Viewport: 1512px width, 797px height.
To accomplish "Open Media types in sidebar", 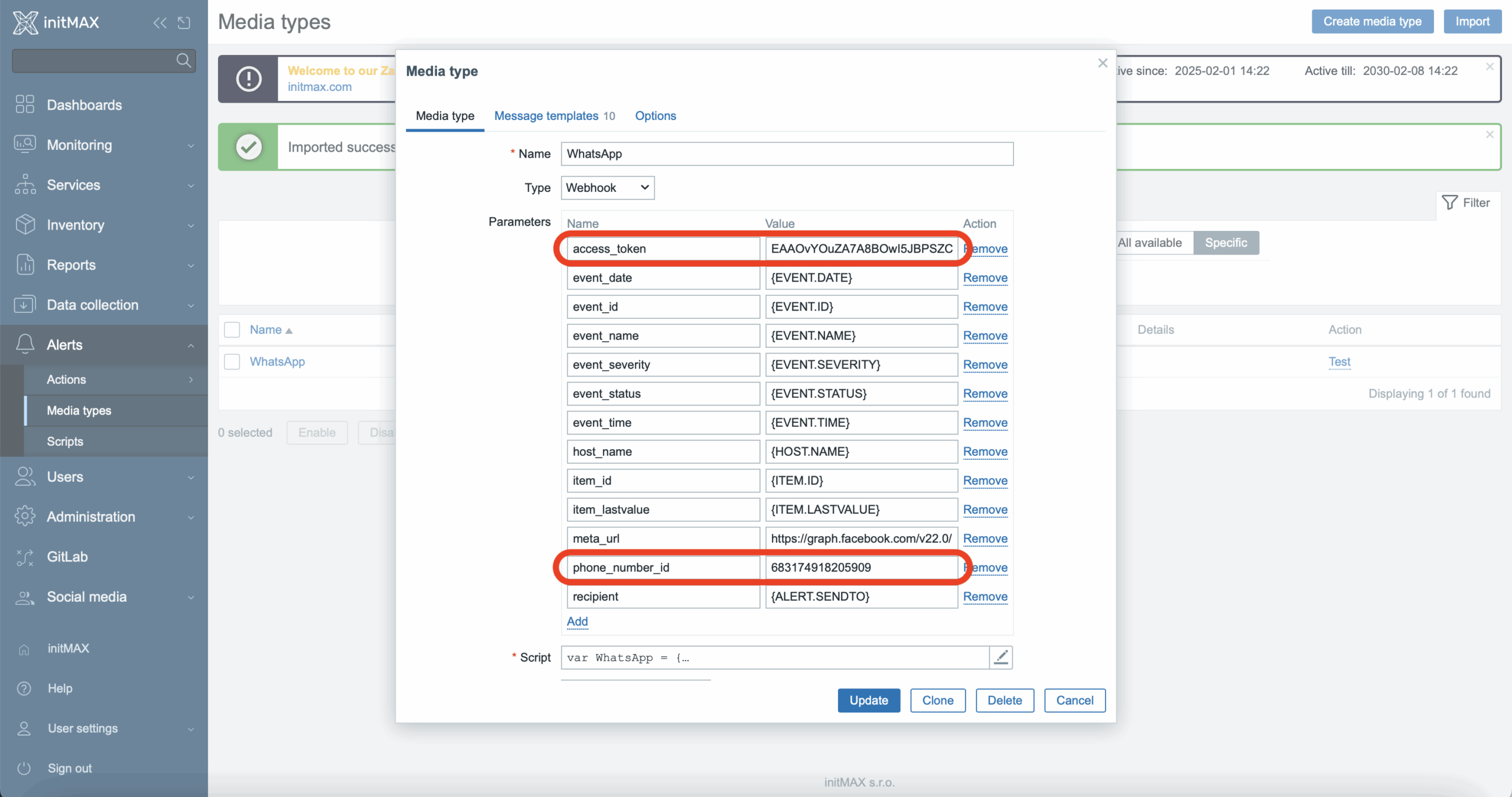I will (79, 410).
